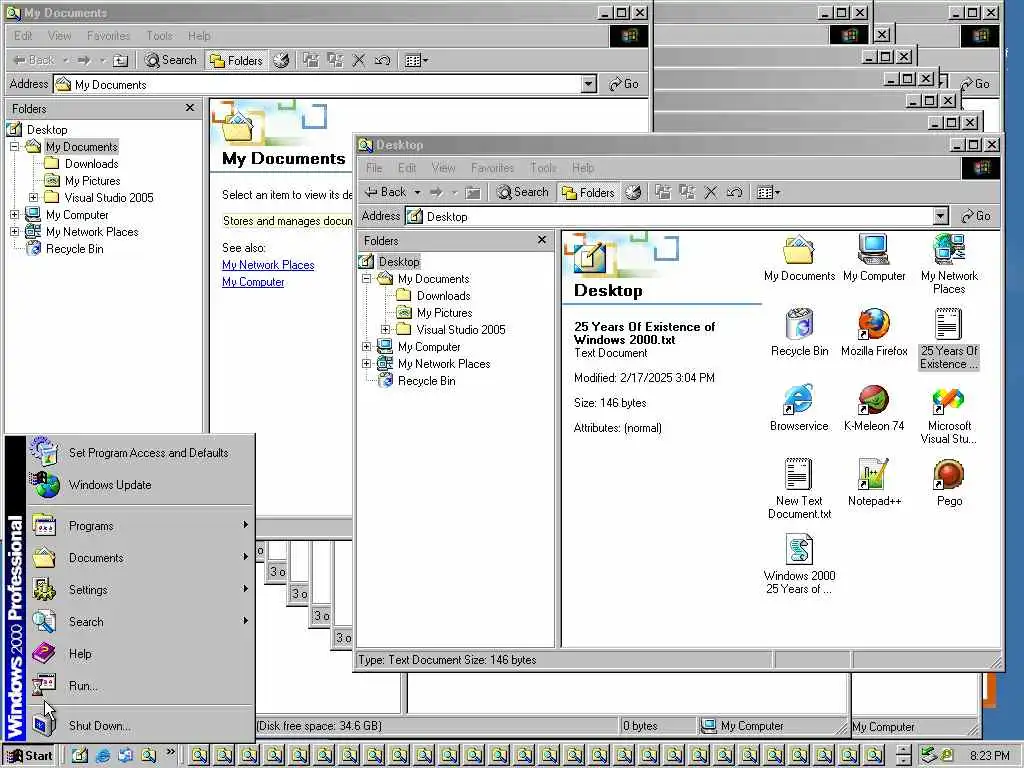Image resolution: width=1024 pixels, height=768 pixels.
Task: Open View menu in Desktop window
Action: [443, 168]
